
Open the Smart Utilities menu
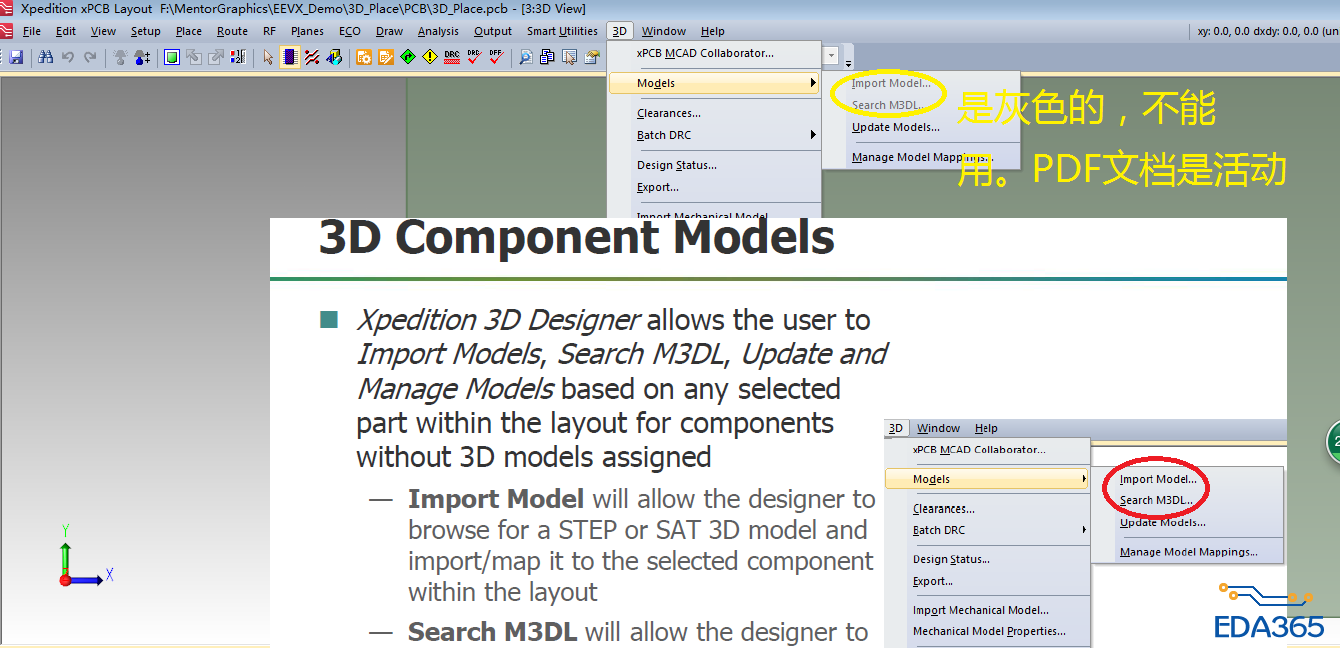[562, 31]
